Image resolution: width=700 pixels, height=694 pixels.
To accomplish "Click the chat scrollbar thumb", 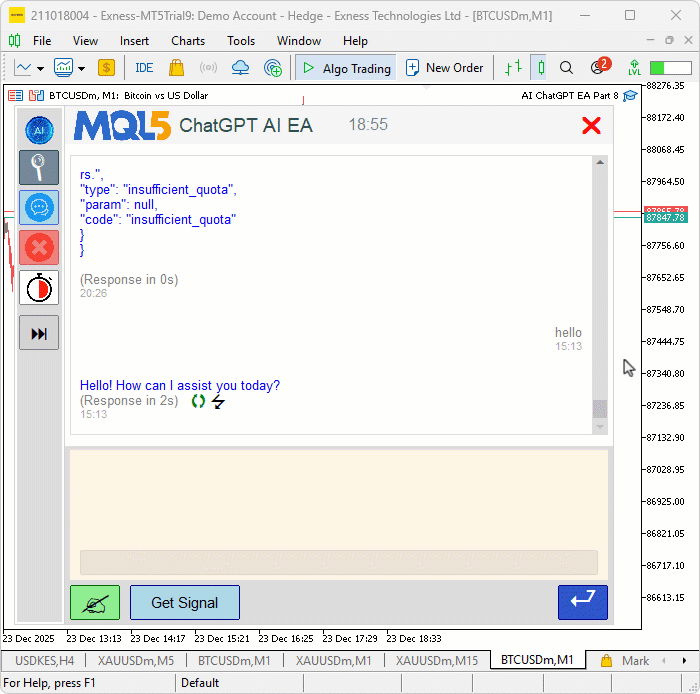I will tap(600, 409).
